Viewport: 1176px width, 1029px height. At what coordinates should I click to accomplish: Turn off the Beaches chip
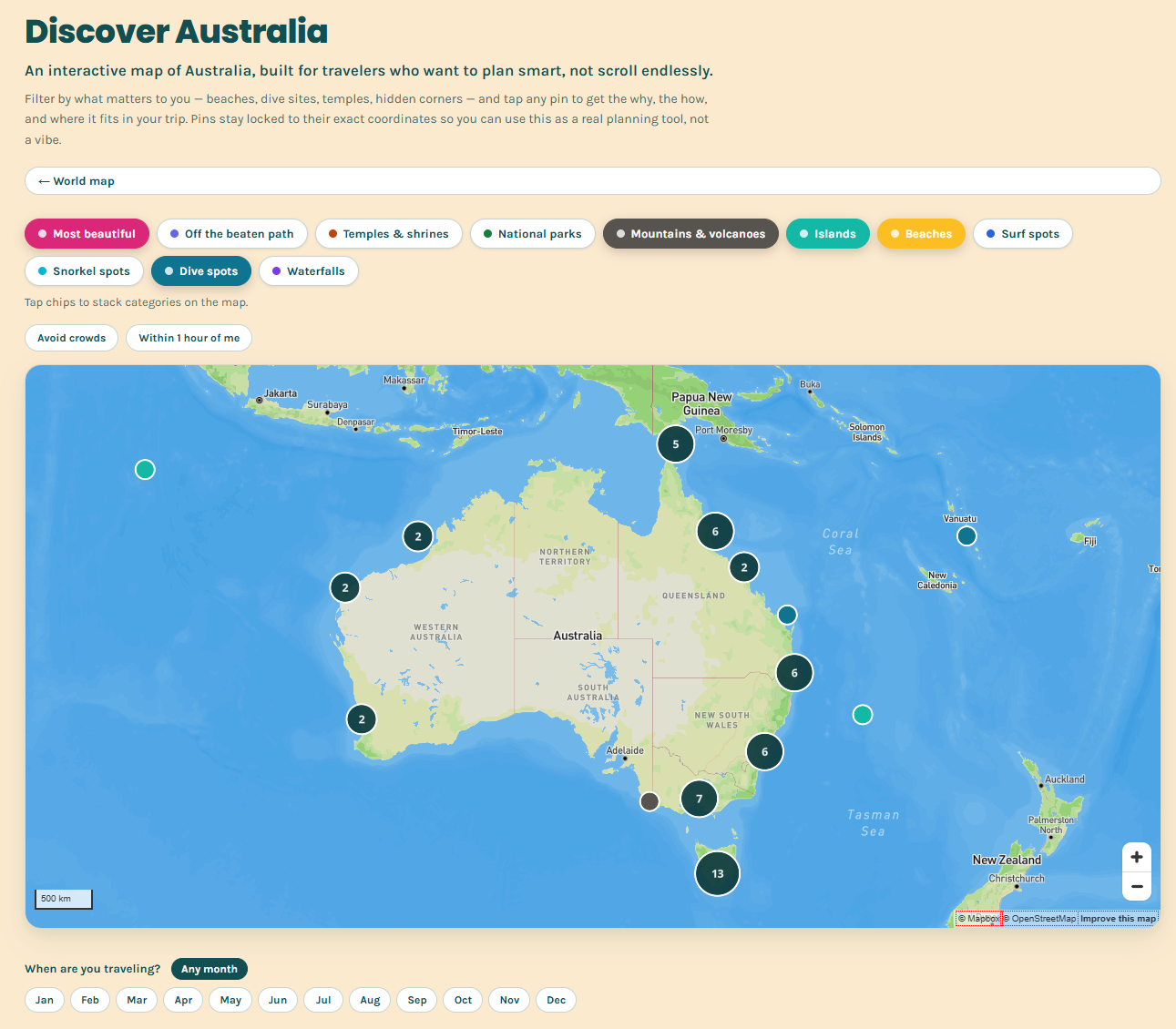(x=921, y=234)
